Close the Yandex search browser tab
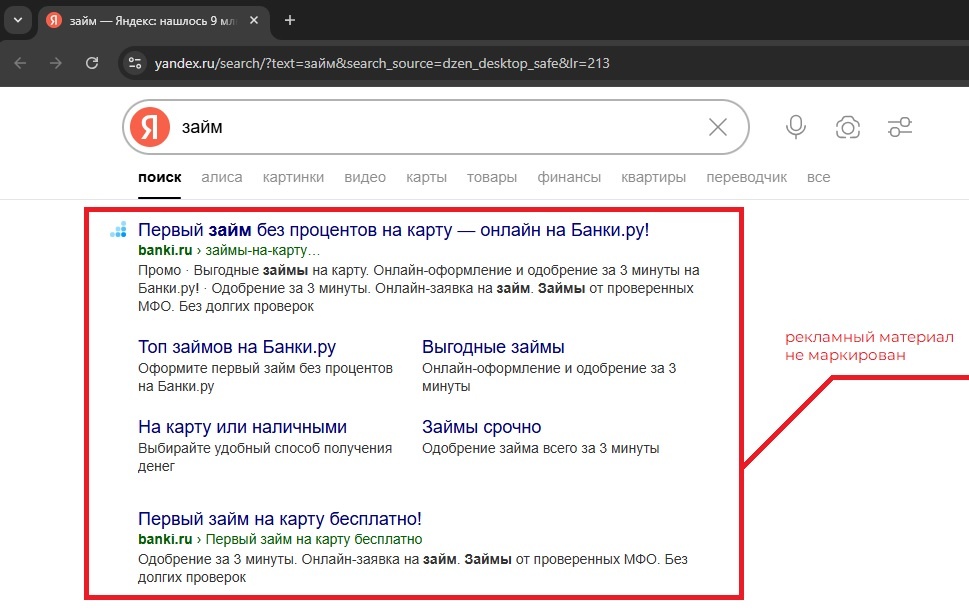Viewport: 969px width, 612px height. [x=254, y=20]
